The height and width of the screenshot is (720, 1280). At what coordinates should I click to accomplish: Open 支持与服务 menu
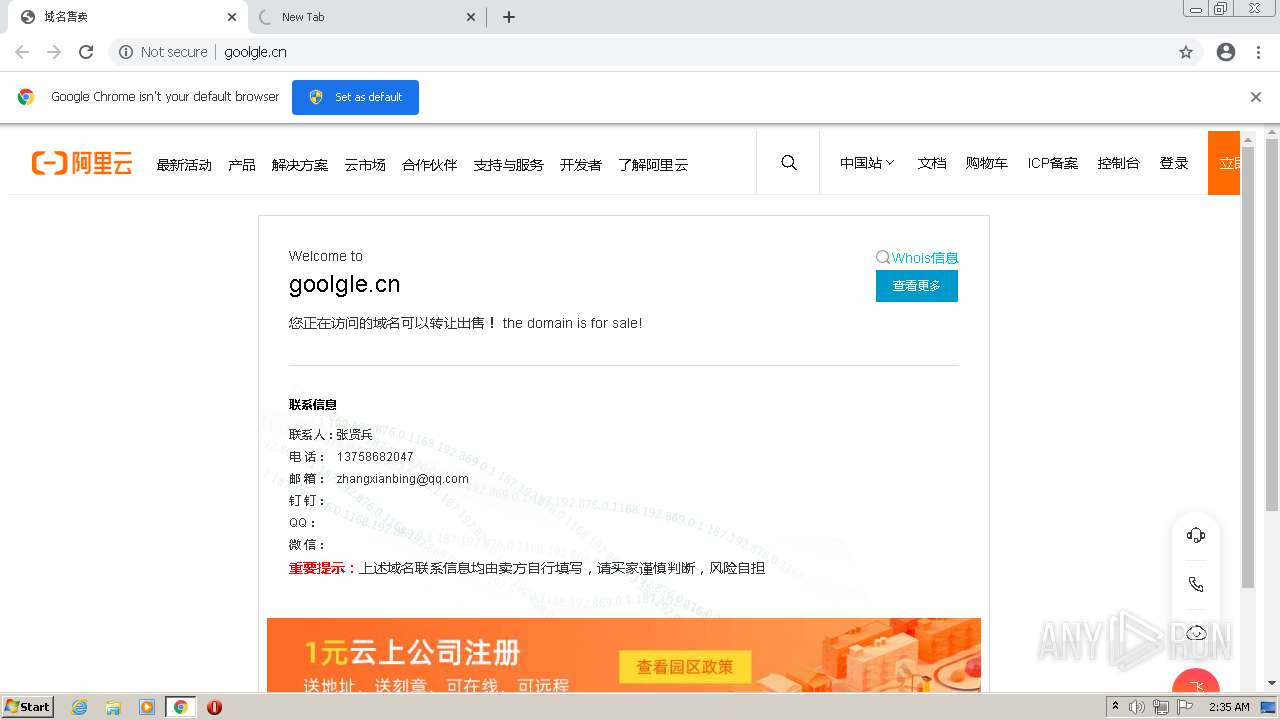click(x=509, y=165)
